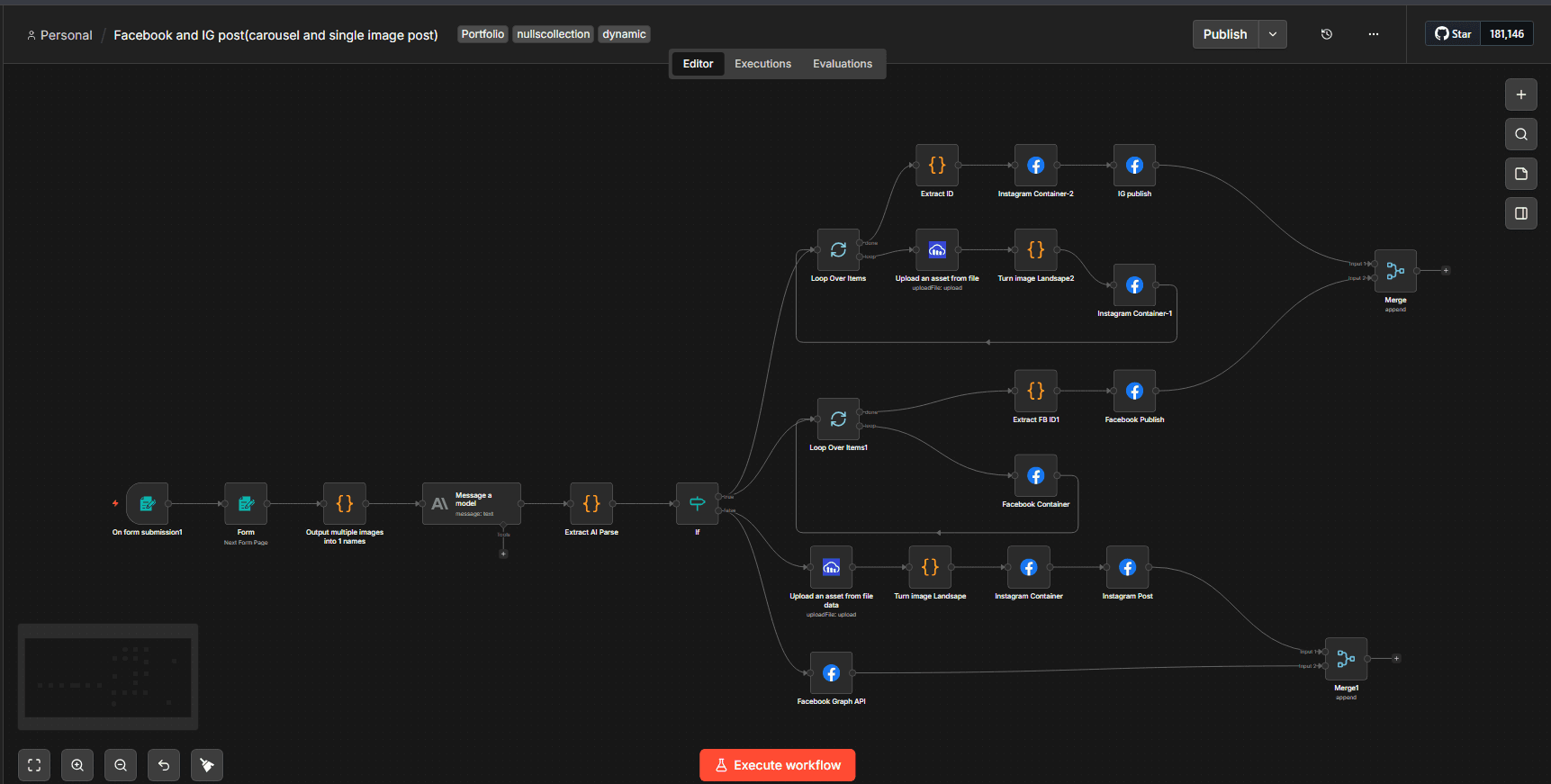
Task: Open the Upload an asset from file node
Action: (937, 250)
